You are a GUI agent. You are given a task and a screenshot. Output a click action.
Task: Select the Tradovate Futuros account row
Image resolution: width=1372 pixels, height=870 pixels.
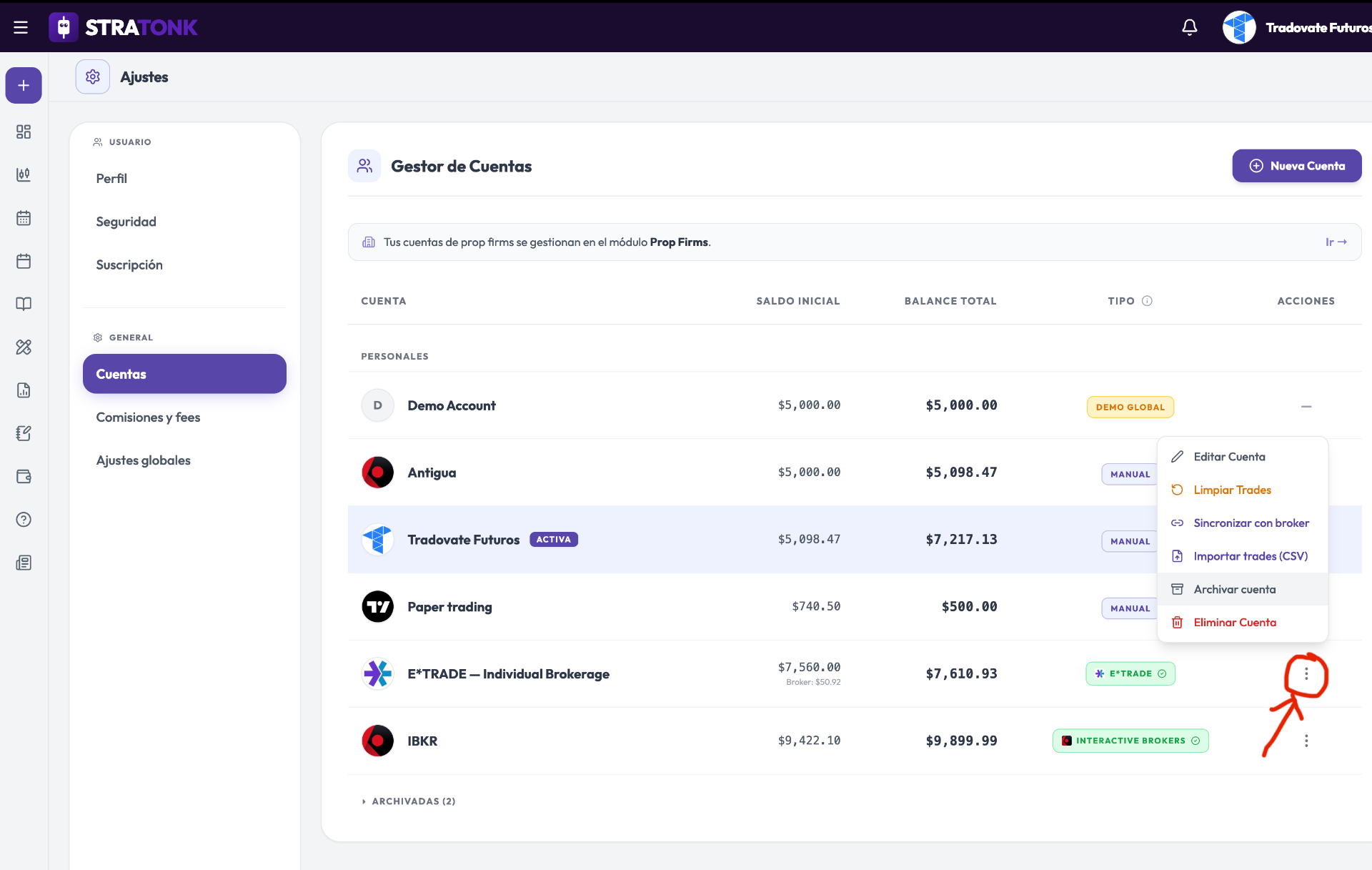coord(752,540)
